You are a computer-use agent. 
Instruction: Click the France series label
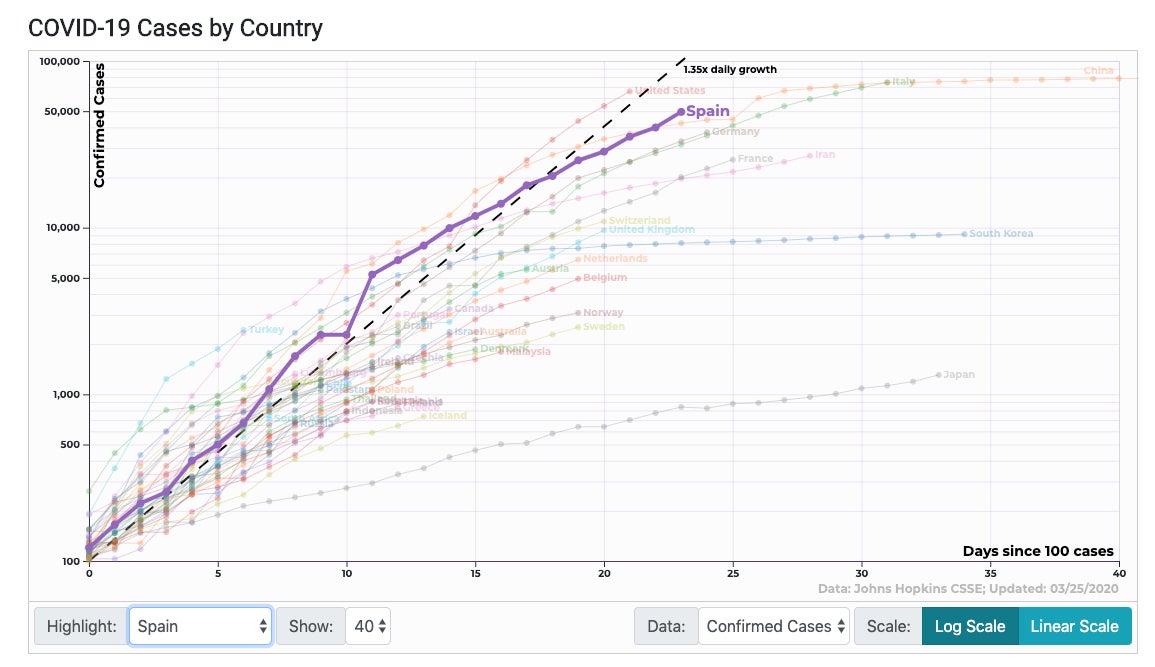755,159
